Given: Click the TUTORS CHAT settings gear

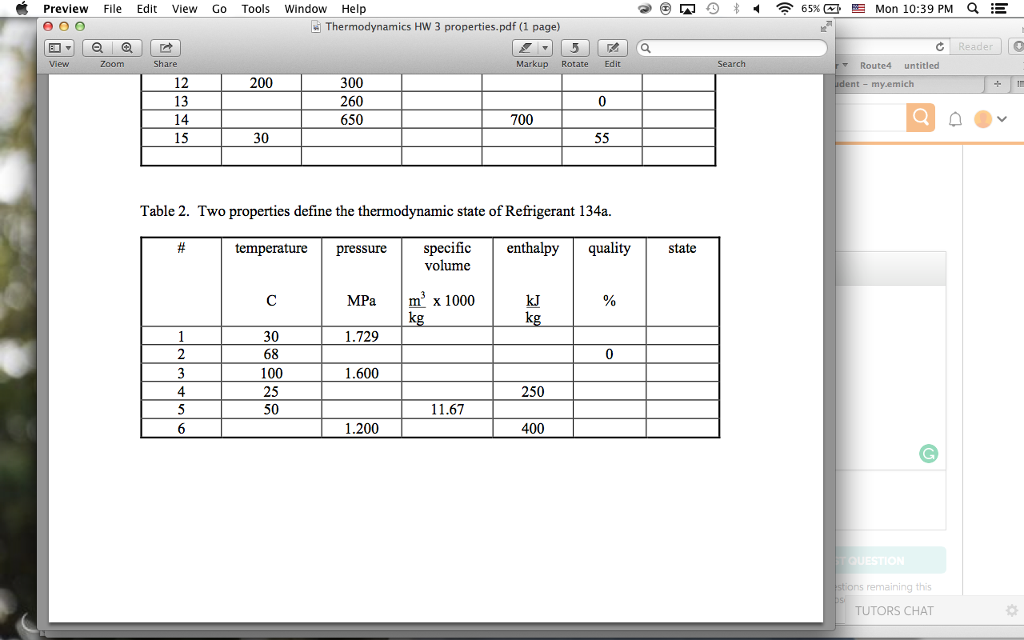Looking at the screenshot, I should pyautogui.click(x=1011, y=610).
